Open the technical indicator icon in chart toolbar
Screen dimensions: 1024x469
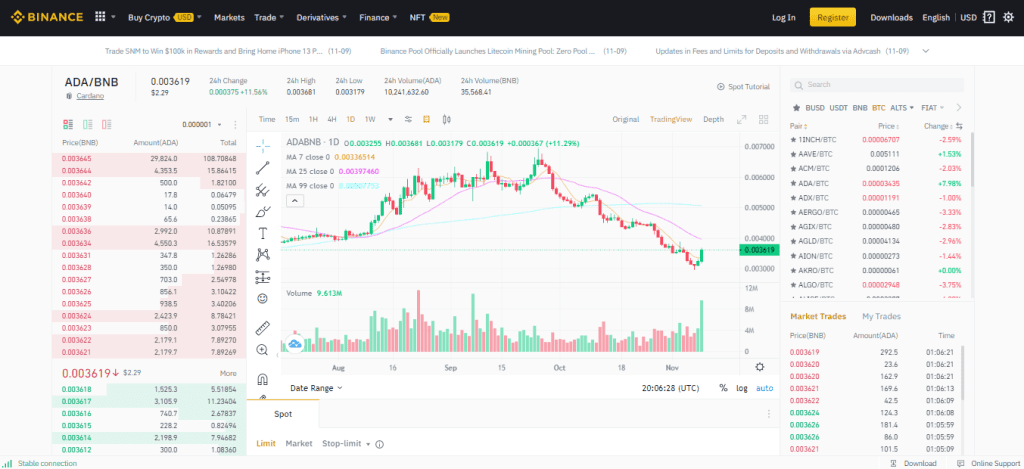tap(427, 120)
